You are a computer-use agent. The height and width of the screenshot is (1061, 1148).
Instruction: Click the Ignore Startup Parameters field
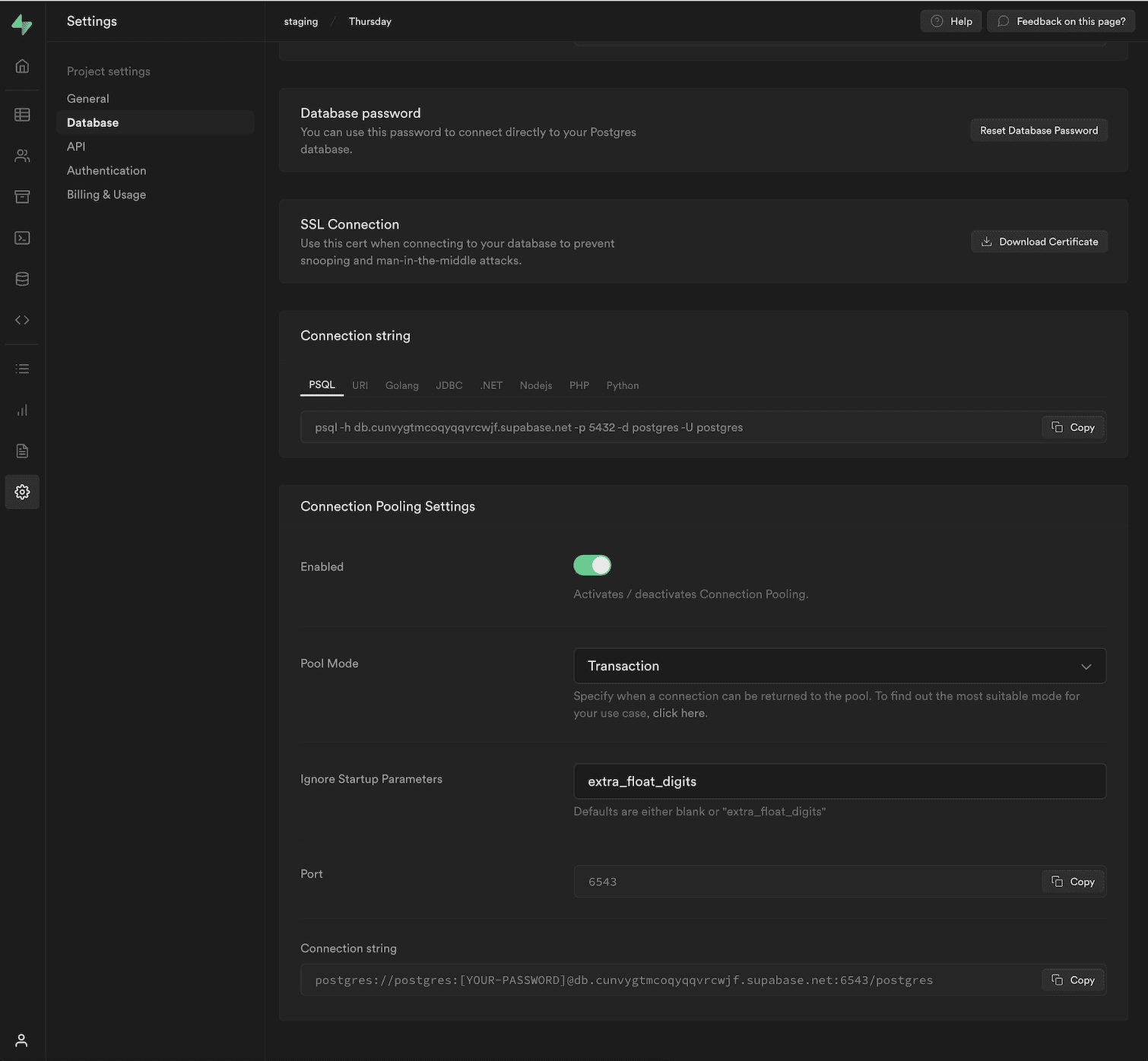pos(839,781)
